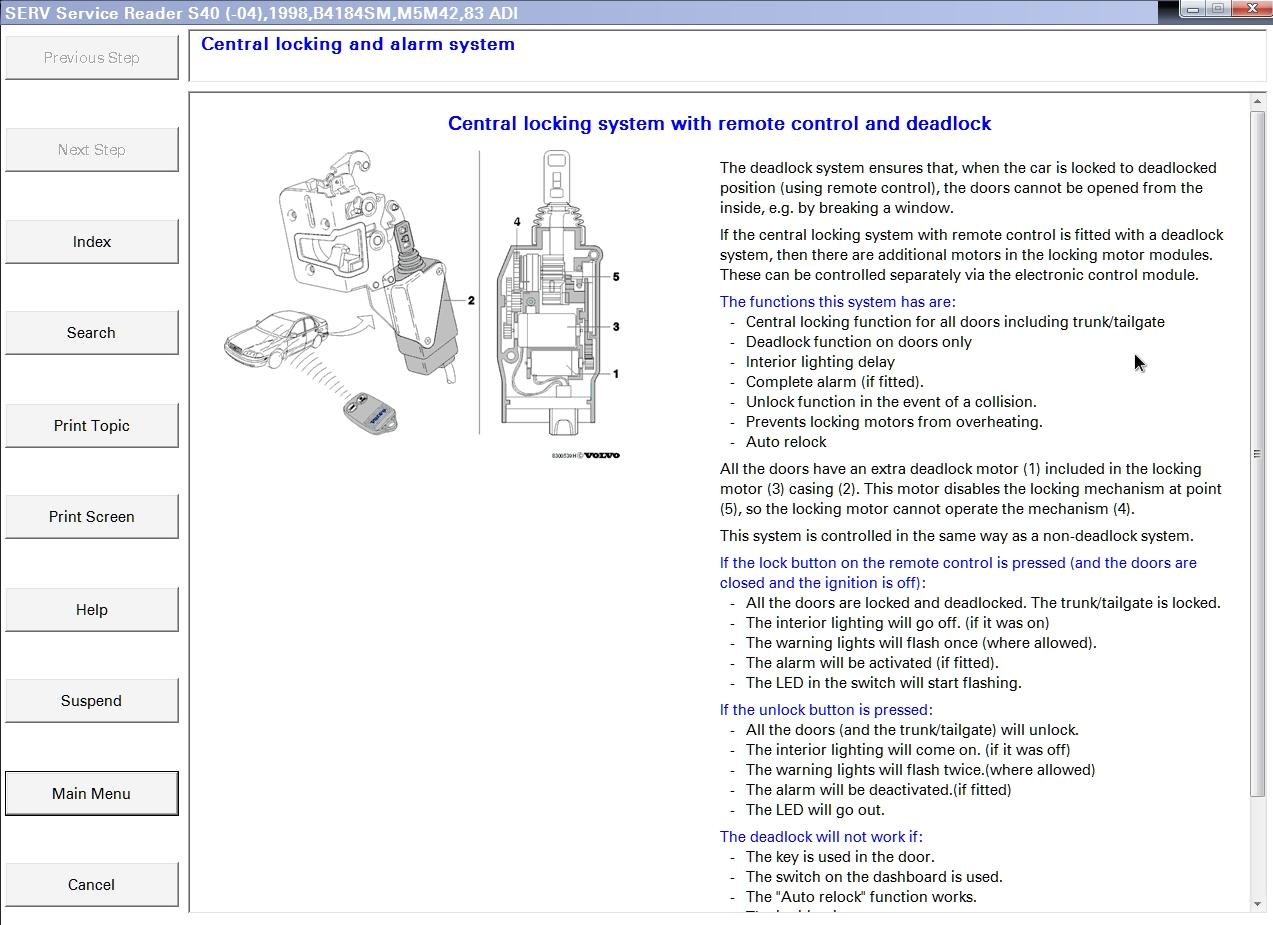
Task: Click 'The switch on the dashboard is used.'
Action: tap(874, 877)
